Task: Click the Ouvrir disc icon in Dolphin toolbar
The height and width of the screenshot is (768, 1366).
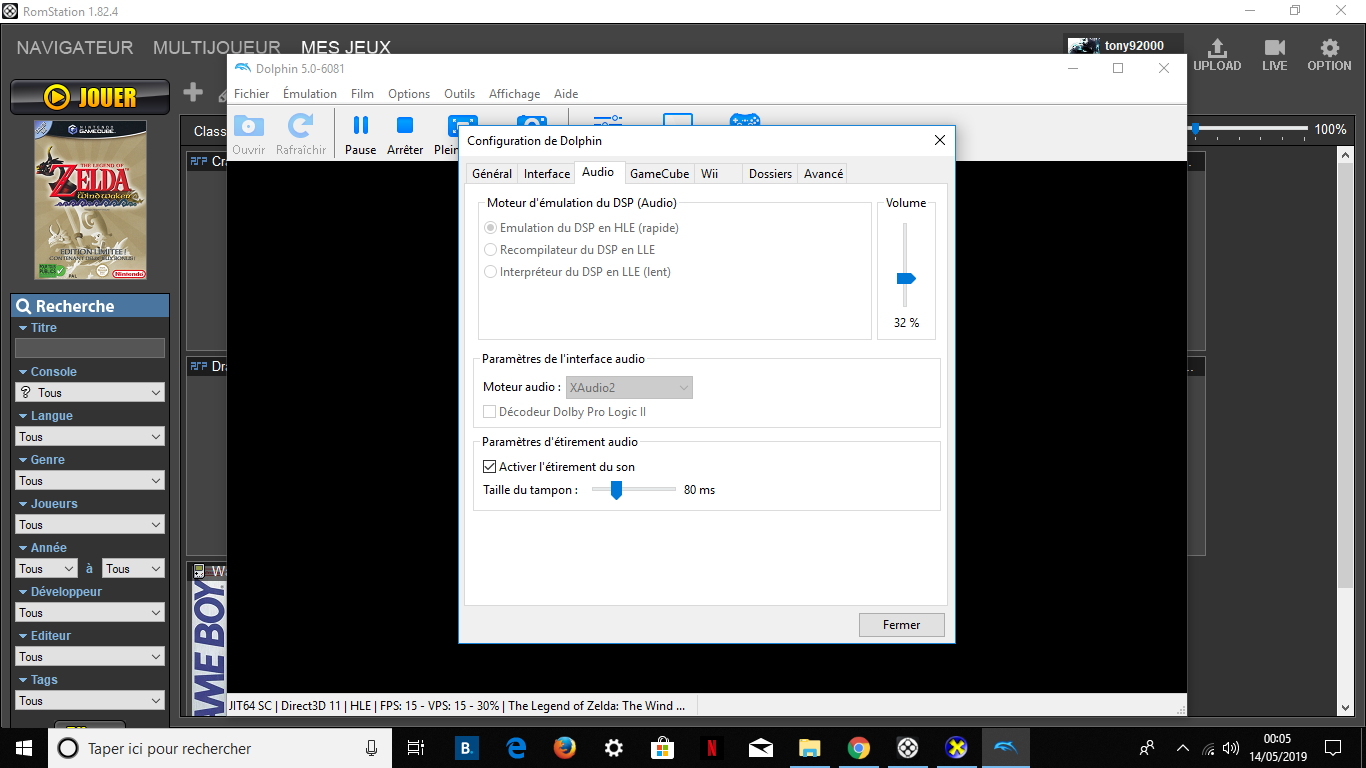Action: tap(249, 125)
